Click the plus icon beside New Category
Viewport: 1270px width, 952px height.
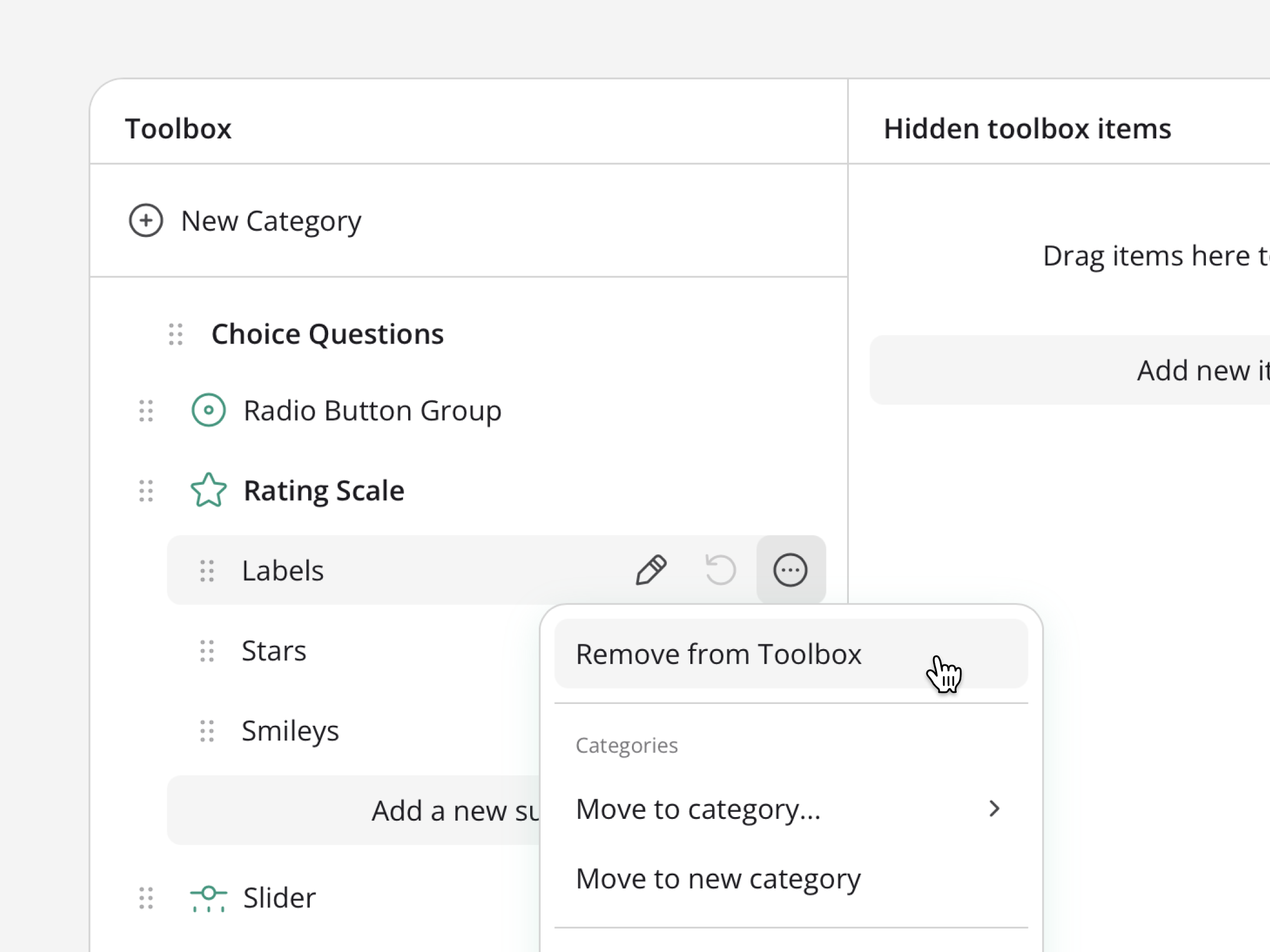click(x=145, y=220)
